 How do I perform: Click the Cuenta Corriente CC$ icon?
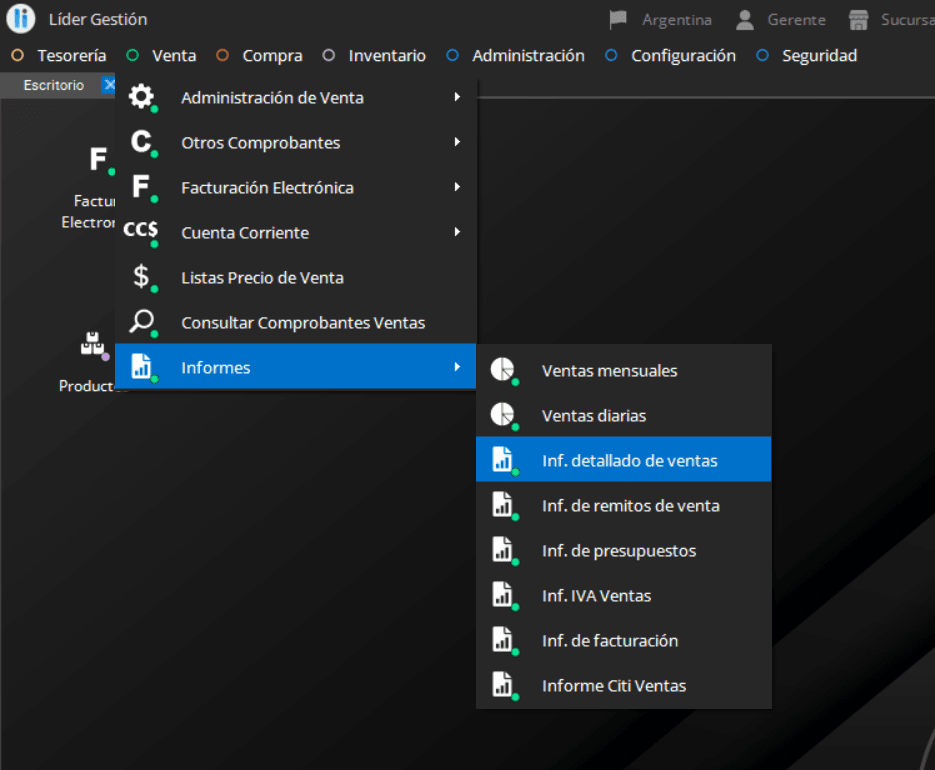pos(141,232)
